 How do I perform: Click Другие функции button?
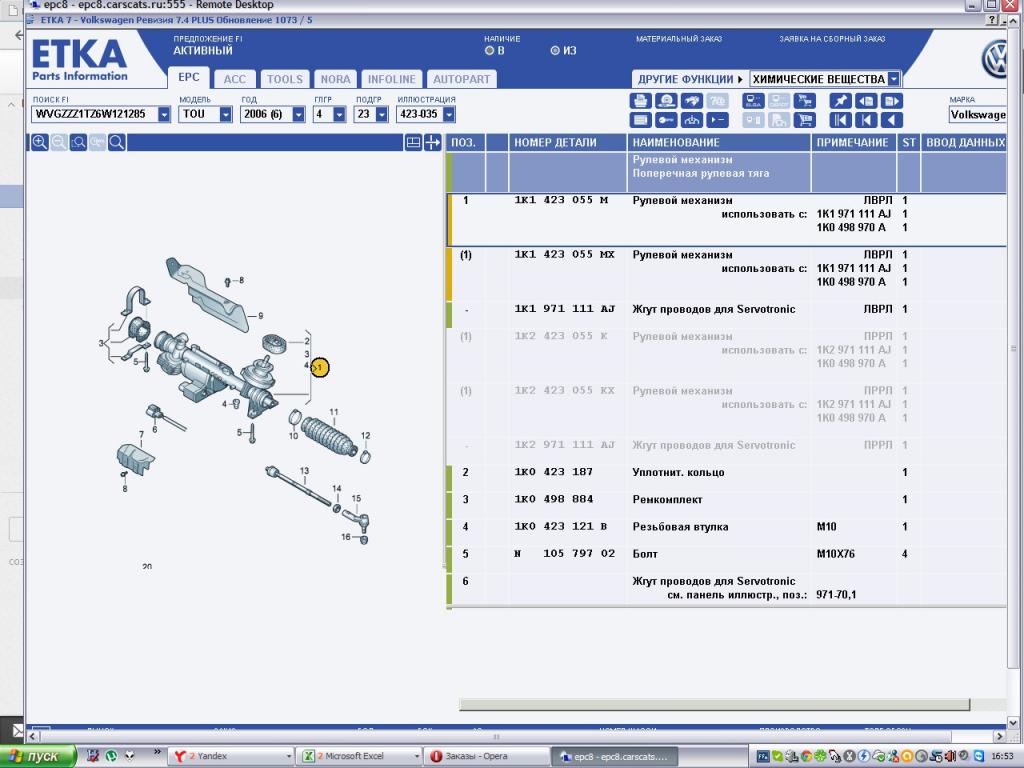[690, 79]
